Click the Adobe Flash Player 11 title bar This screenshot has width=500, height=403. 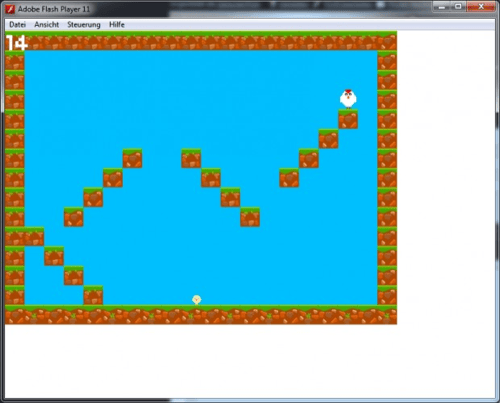pos(54,9)
